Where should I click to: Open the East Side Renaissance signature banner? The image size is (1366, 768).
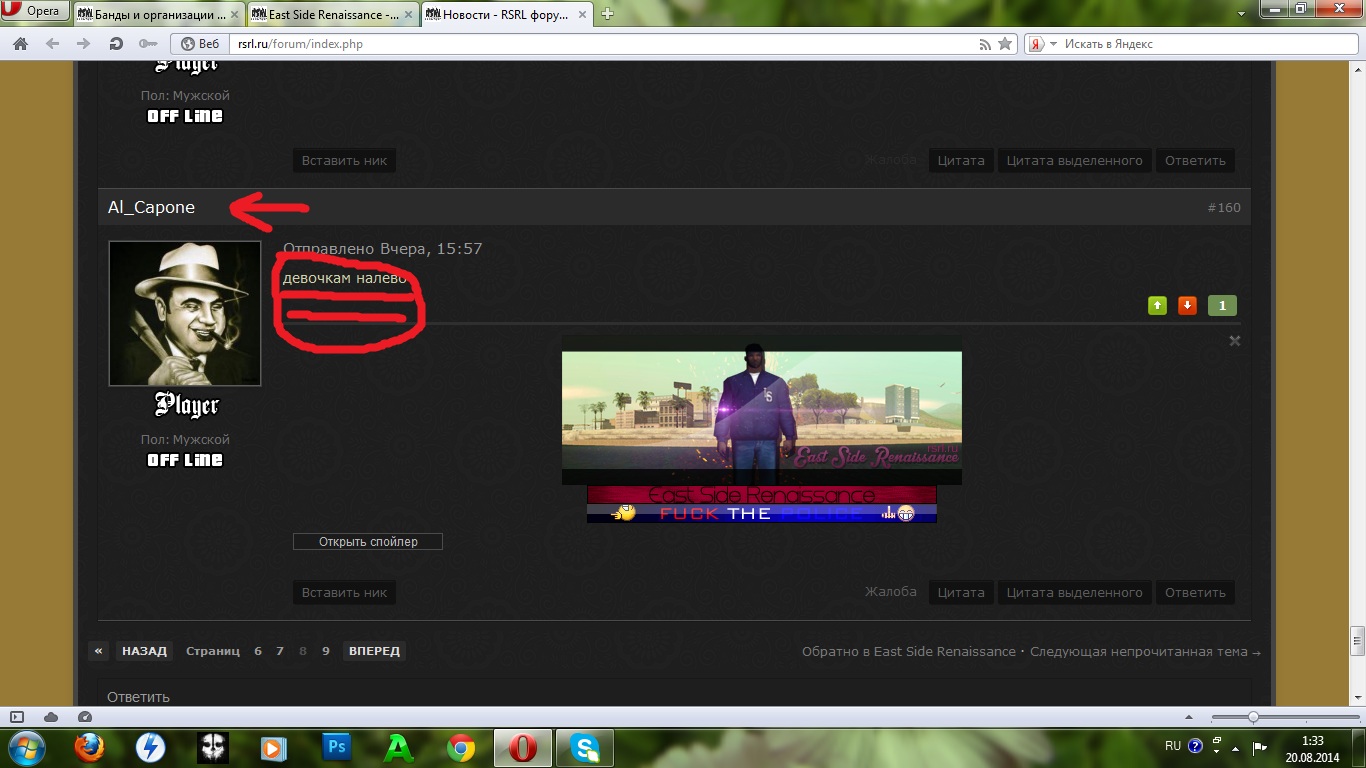[x=762, y=410]
